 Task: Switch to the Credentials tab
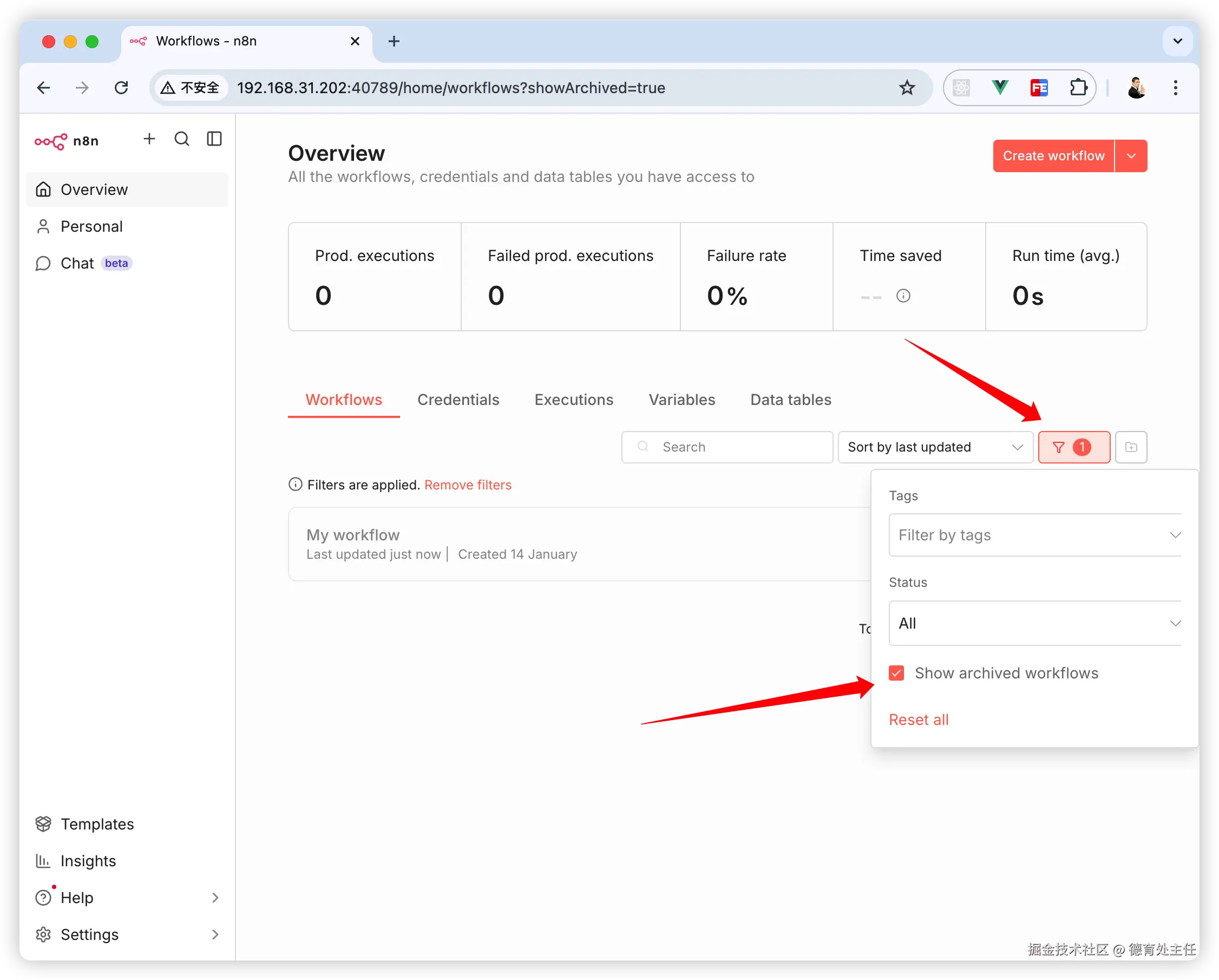coord(458,400)
